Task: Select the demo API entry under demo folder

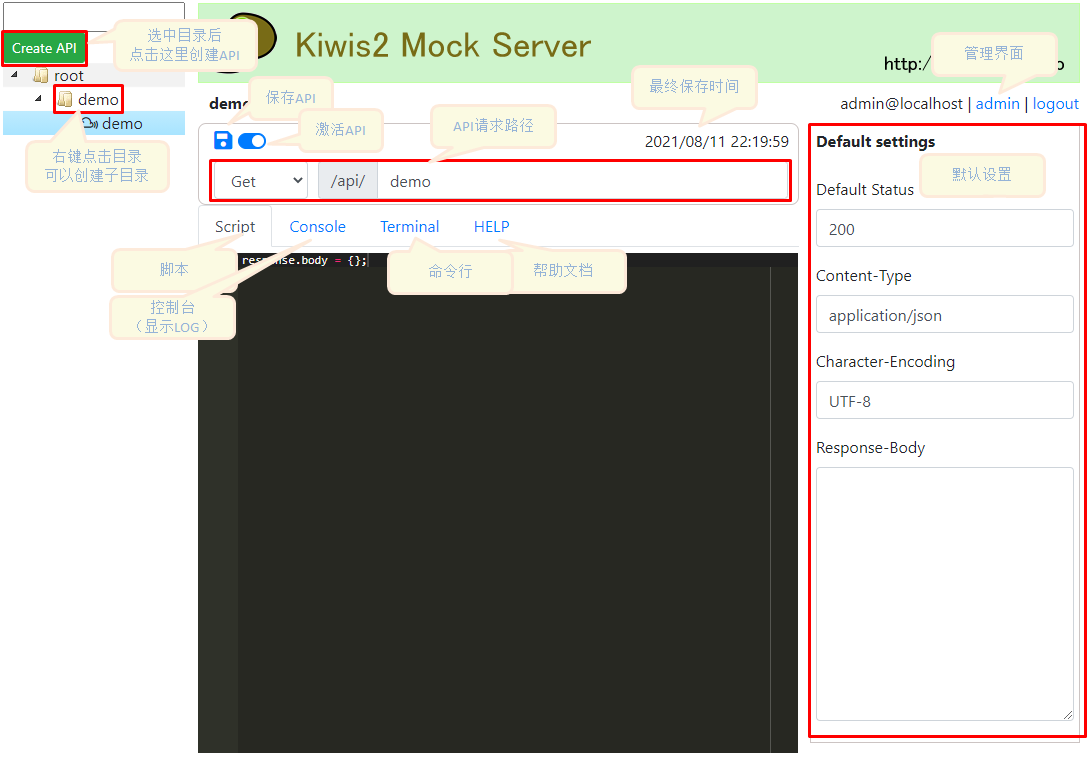Action: point(122,124)
